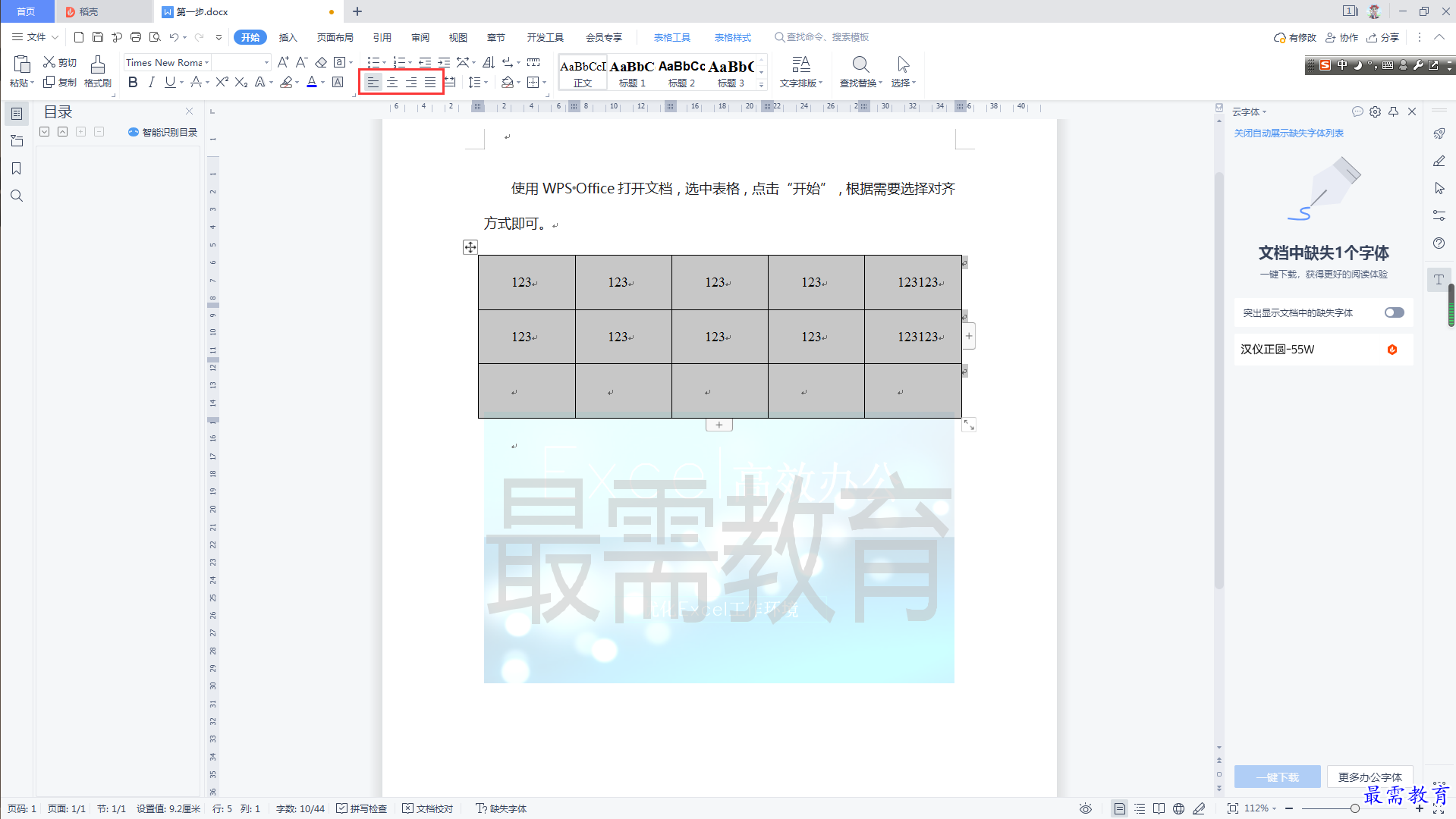The height and width of the screenshot is (819, 1456).
Task: Click the web layout globe icon in status bar
Action: point(1178,808)
